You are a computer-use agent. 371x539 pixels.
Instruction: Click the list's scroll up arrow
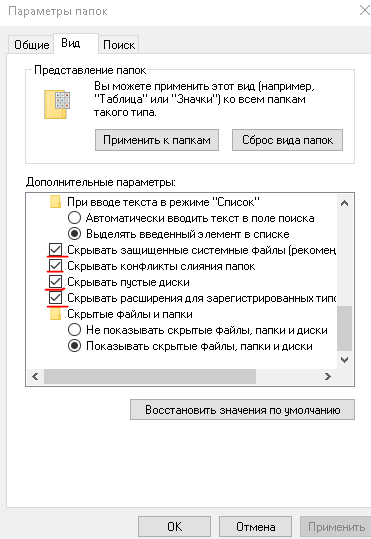pyautogui.click(x=344, y=203)
